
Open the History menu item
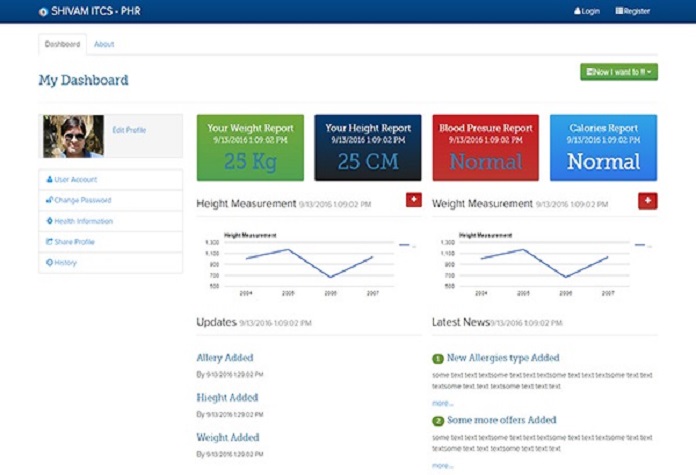tap(111, 263)
